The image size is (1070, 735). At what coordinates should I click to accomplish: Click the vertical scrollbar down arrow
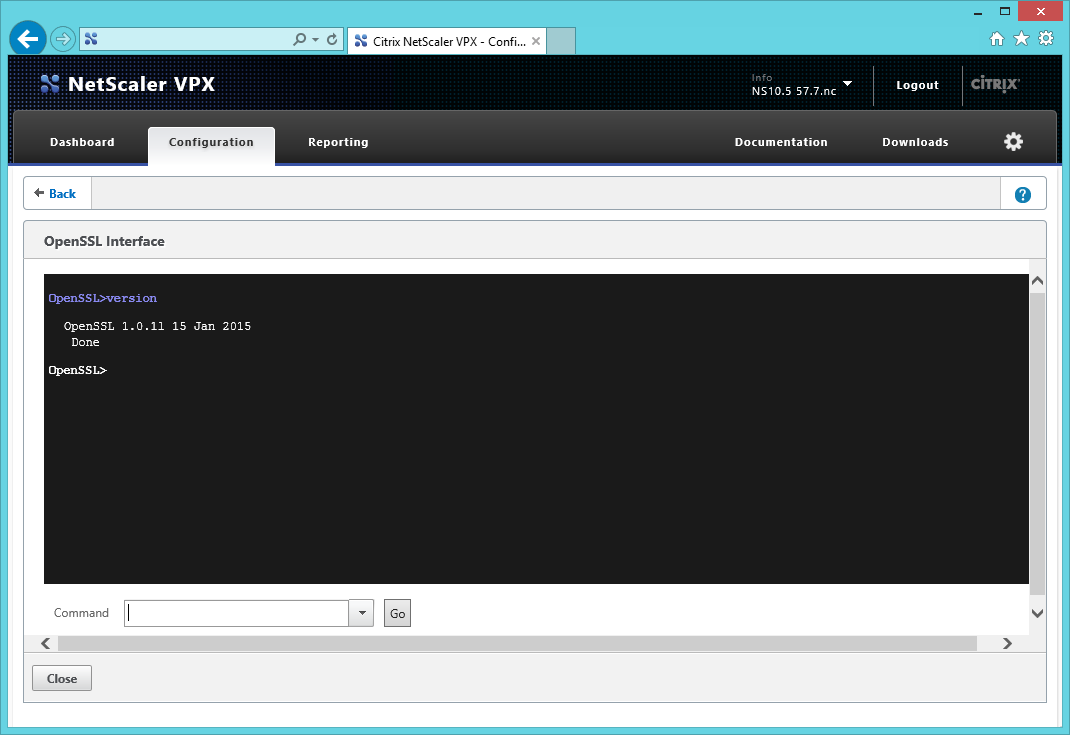tap(1037, 613)
